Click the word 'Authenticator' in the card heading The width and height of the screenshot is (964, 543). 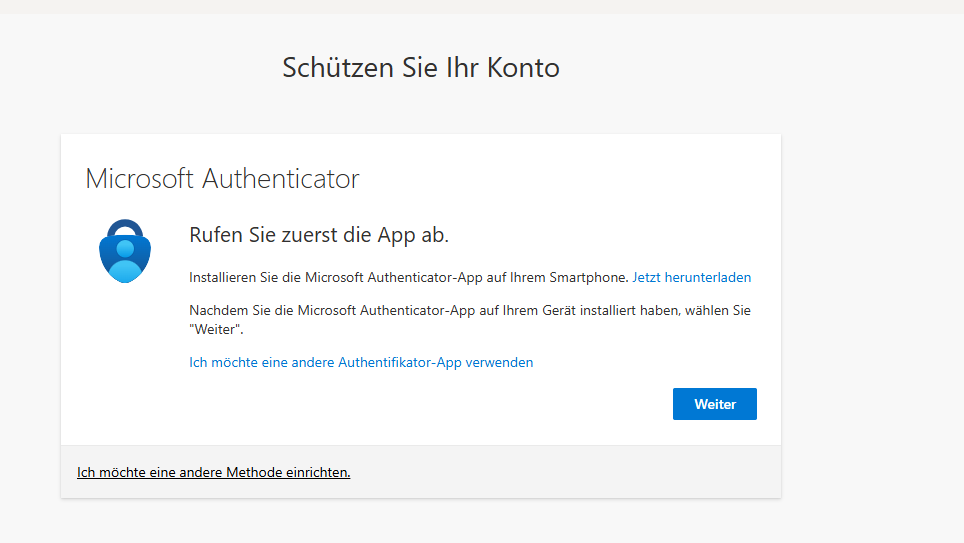click(x=280, y=179)
